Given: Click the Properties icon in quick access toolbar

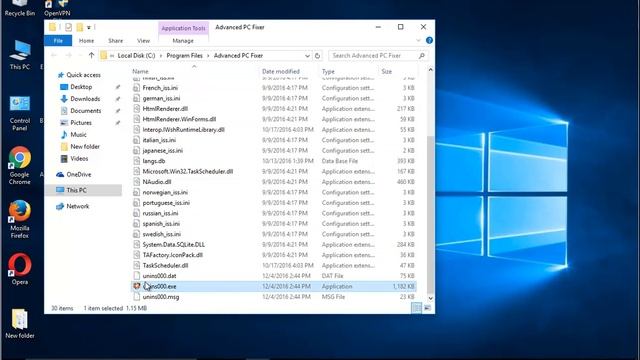Looking at the screenshot, I should [x=68, y=27].
